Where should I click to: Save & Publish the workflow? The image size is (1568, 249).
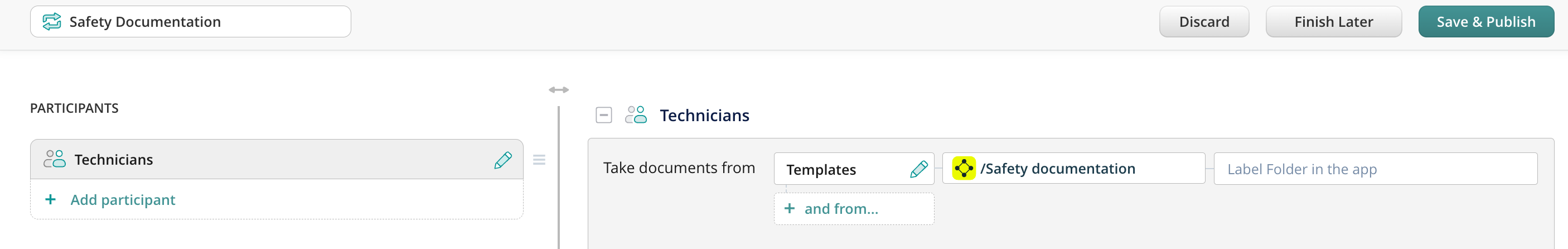click(1485, 22)
